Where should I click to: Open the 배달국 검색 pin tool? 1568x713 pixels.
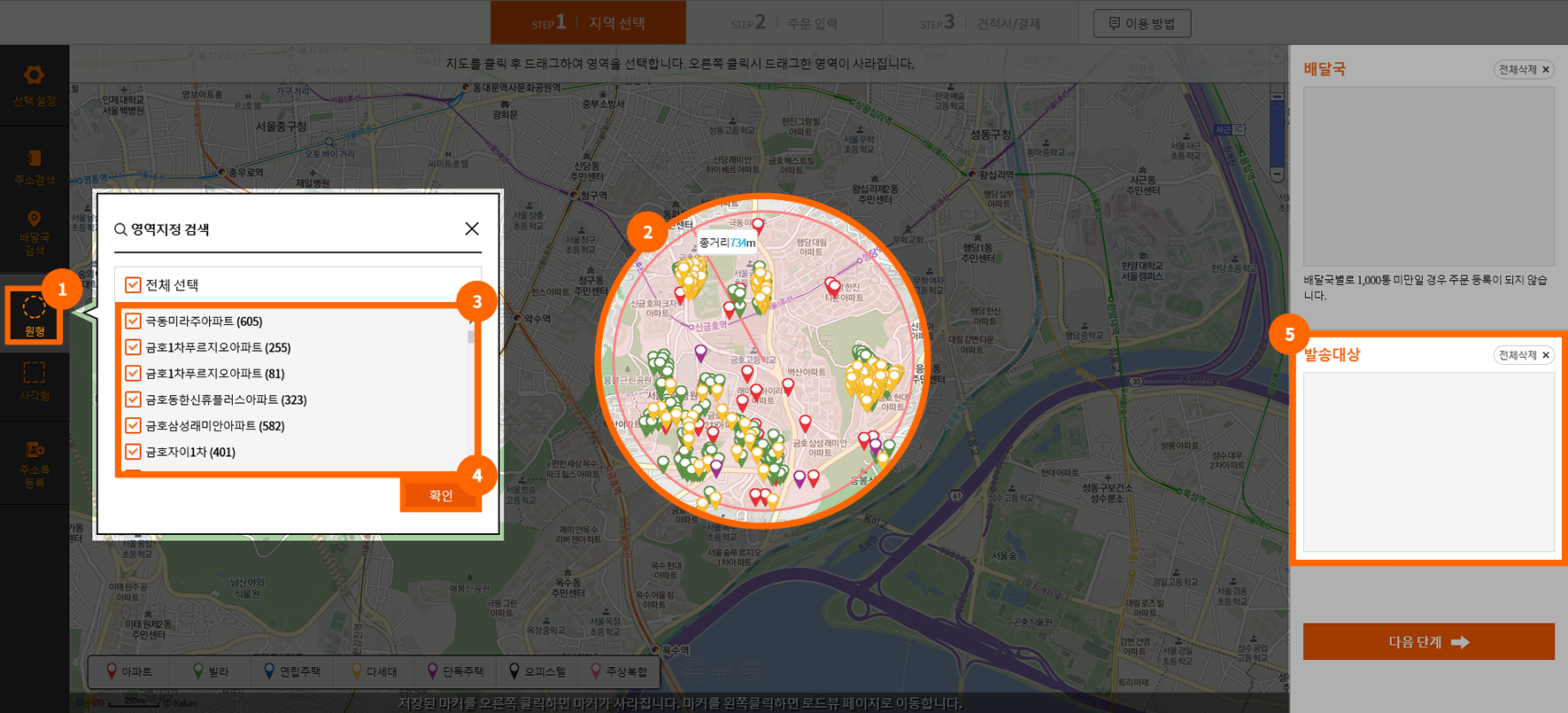34,232
